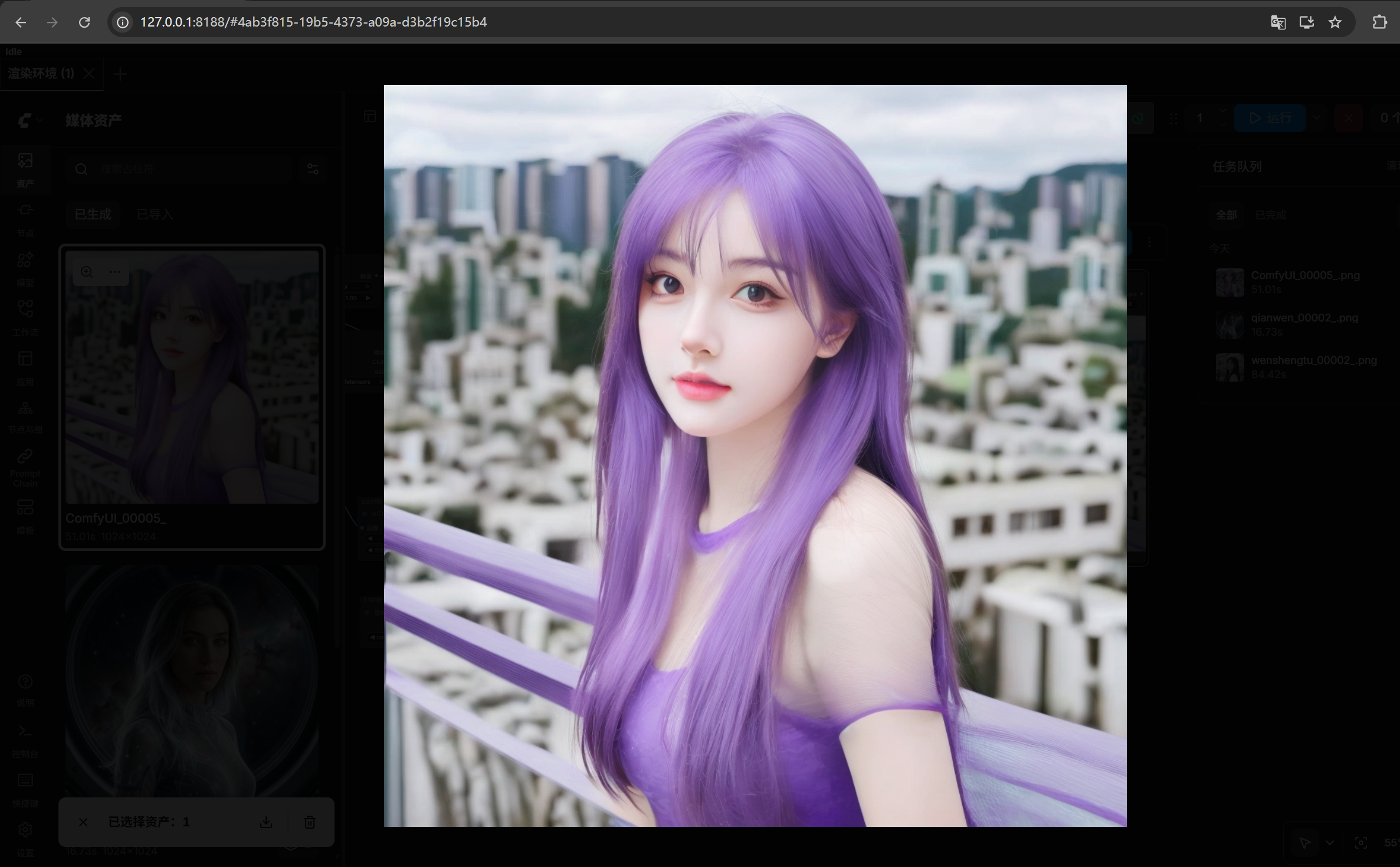1400x867 pixels.
Task: Increase the batch count stepper
Action: pyautogui.click(x=1222, y=111)
